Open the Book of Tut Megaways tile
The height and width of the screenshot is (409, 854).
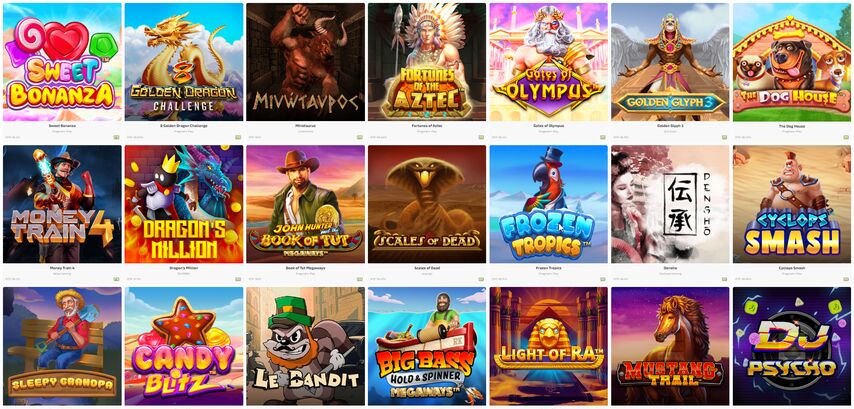[306, 204]
